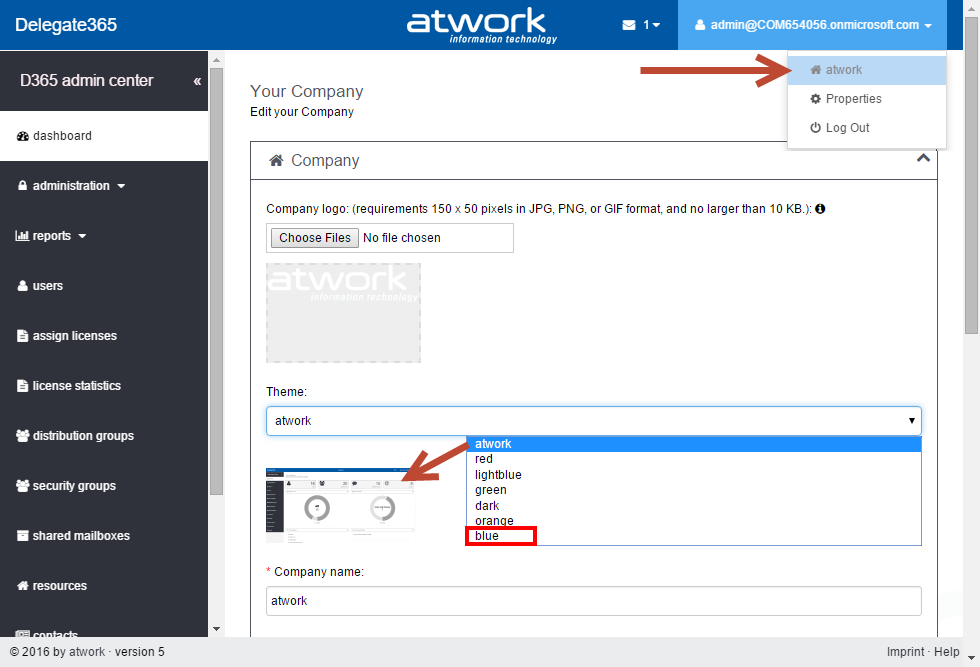Click the administration lock icon

pyautogui.click(x=22, y=186)
